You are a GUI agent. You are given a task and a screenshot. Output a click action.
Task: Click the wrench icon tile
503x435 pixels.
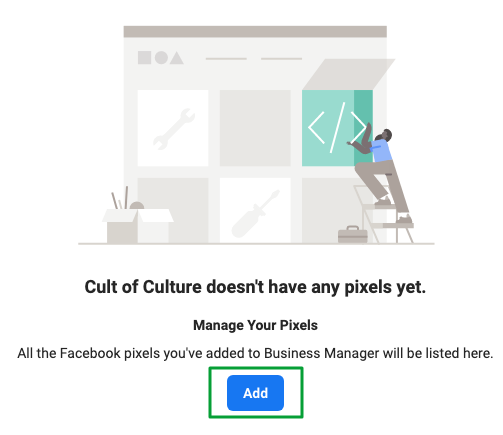[173, 128]
